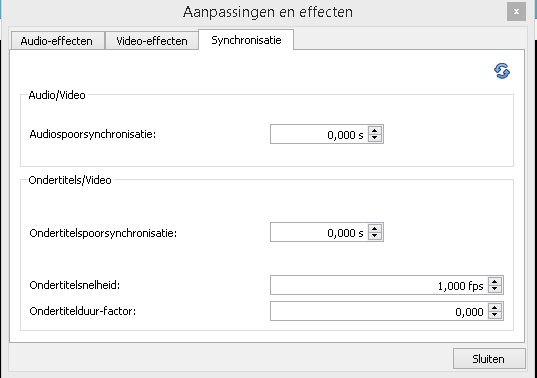This screenshot has height=378, width=537.
Task: Open the Video-effecten tab
Action: (152, 41)
